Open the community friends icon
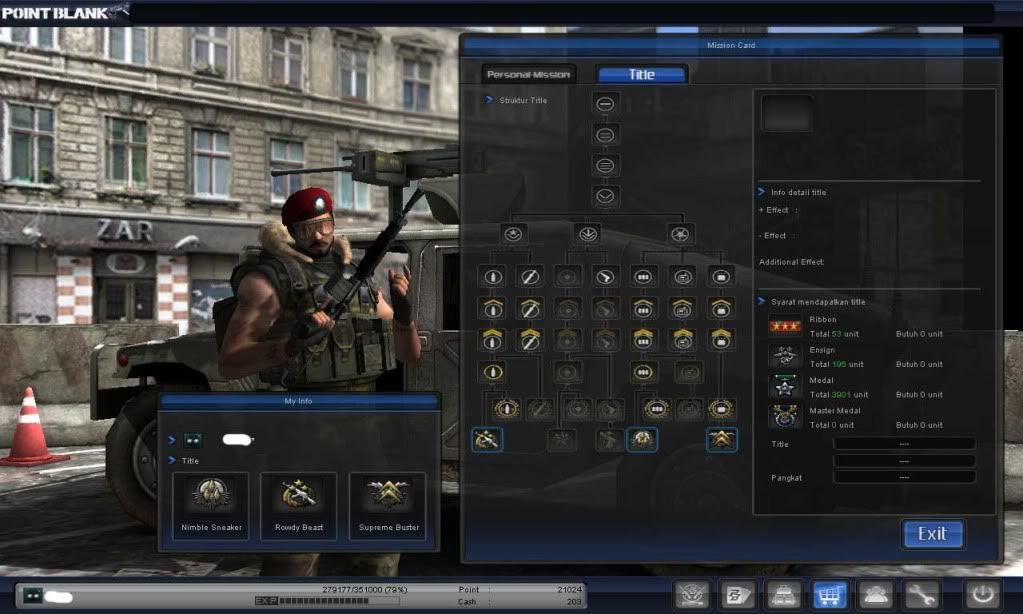 point(875,594)
